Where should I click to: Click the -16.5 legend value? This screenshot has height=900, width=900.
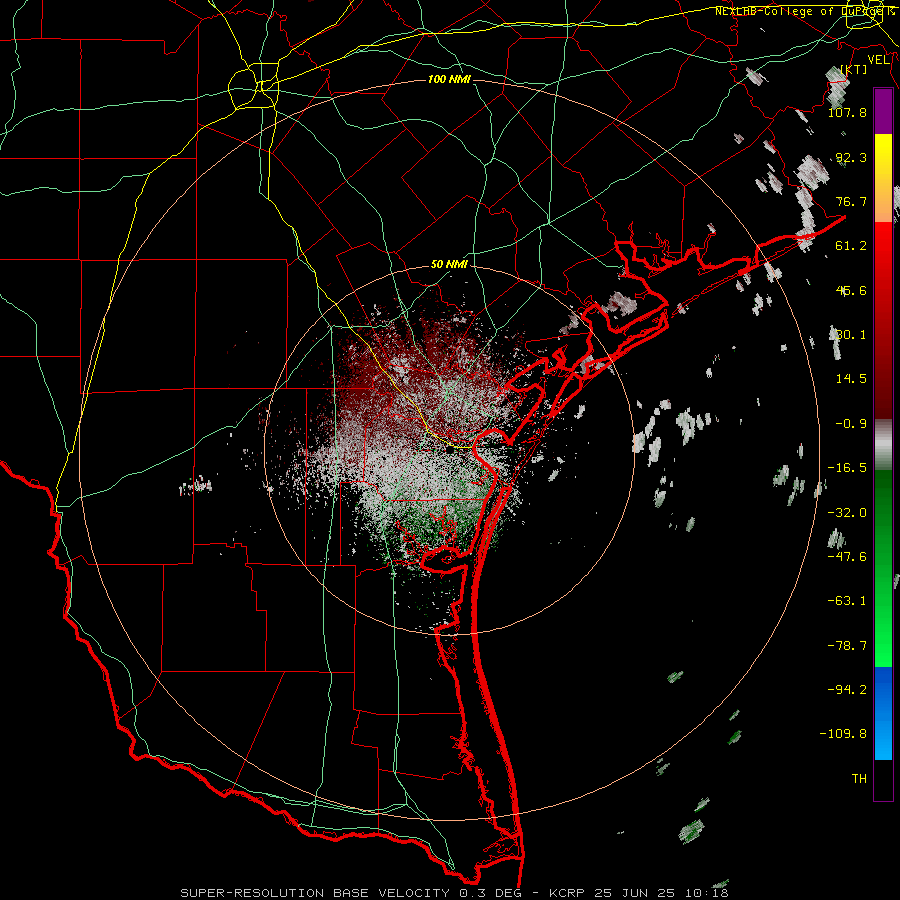847,468
